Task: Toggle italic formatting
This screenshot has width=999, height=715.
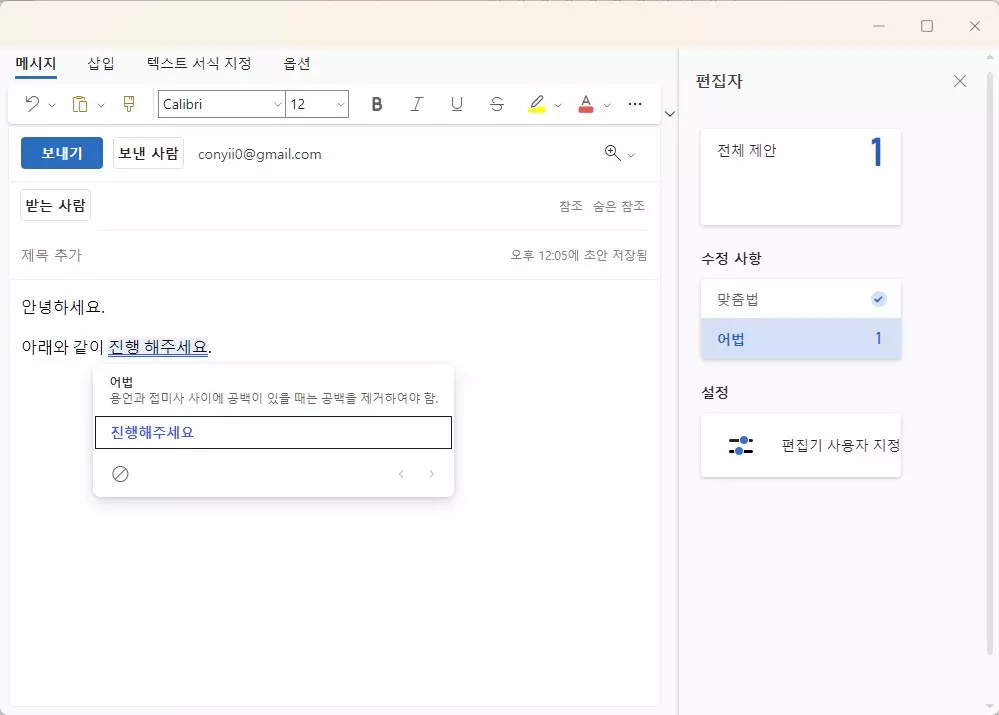Action: [x=417, y=103]
